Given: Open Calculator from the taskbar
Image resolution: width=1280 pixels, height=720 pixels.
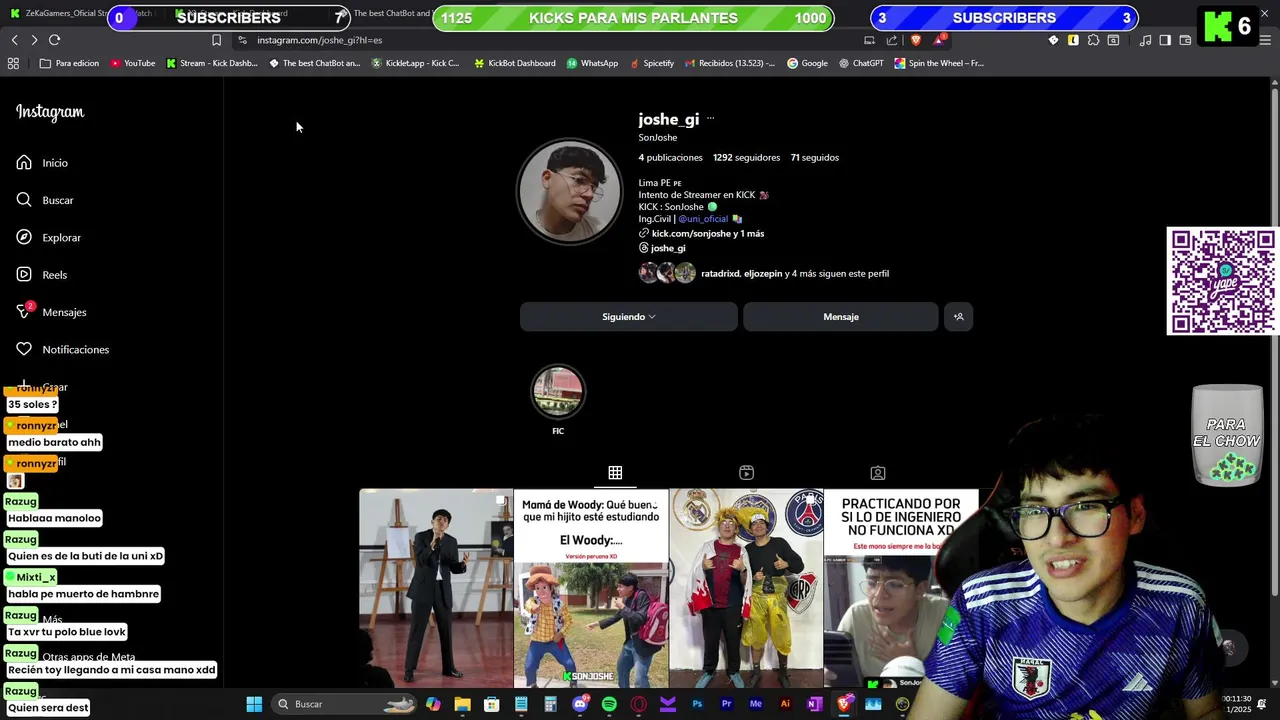Looking at the screenshot, I should [550, 704].
